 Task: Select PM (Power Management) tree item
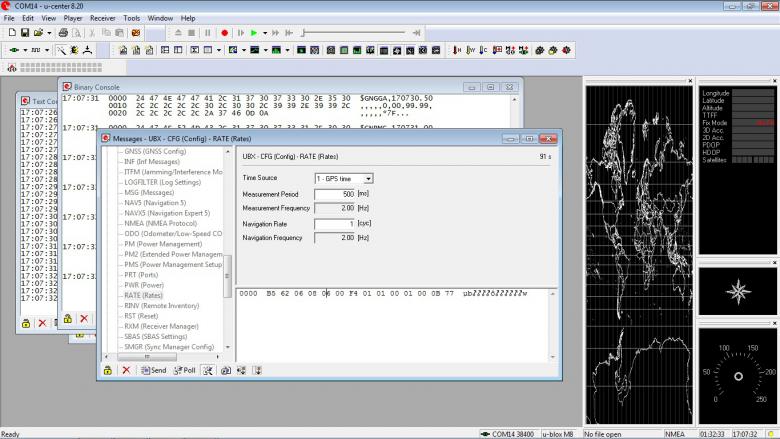tap(163, 244)
